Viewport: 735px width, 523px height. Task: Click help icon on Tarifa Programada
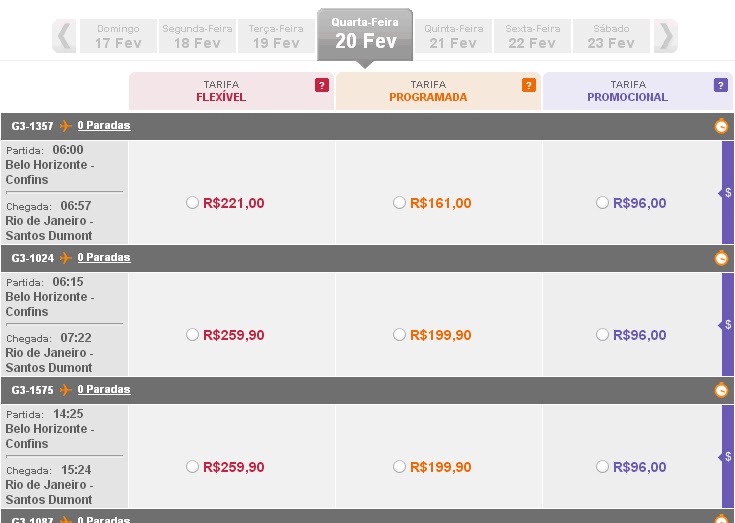[x=529, y=85]
